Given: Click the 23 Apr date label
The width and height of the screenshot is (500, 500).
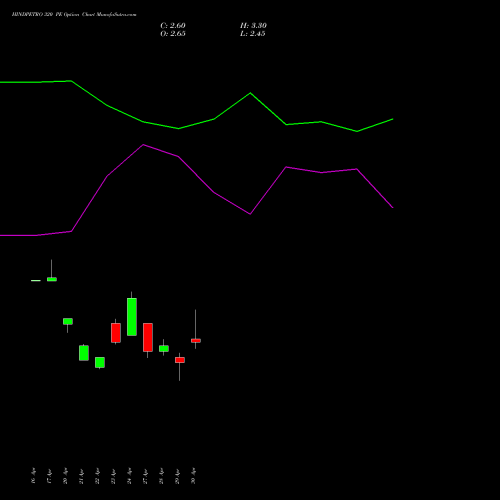Looking at the screenshot, I should click(113, 476).
